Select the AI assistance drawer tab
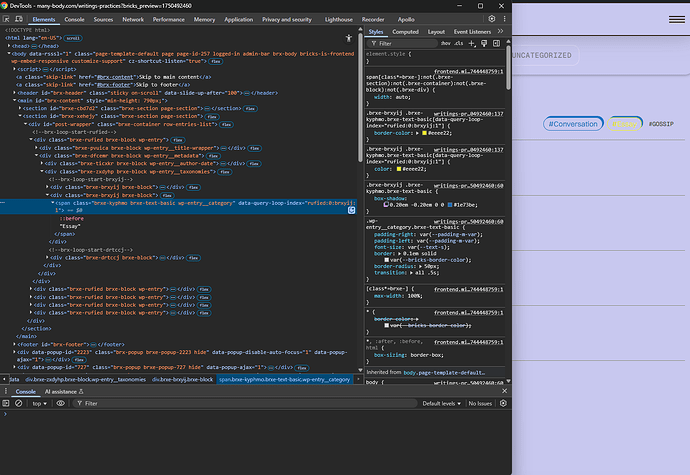 pos(64,391)
